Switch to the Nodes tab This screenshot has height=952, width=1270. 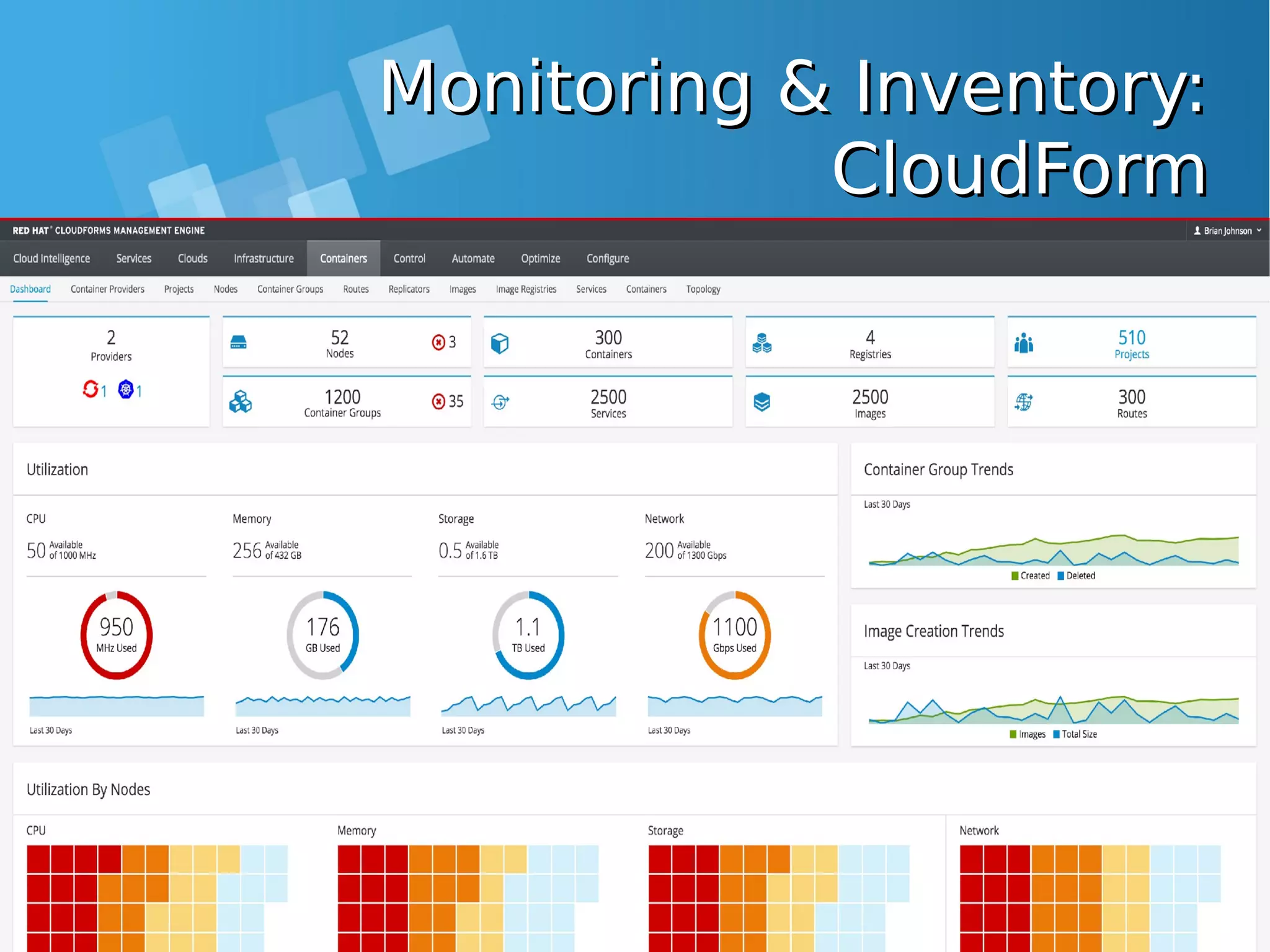(x=226, y=289)
